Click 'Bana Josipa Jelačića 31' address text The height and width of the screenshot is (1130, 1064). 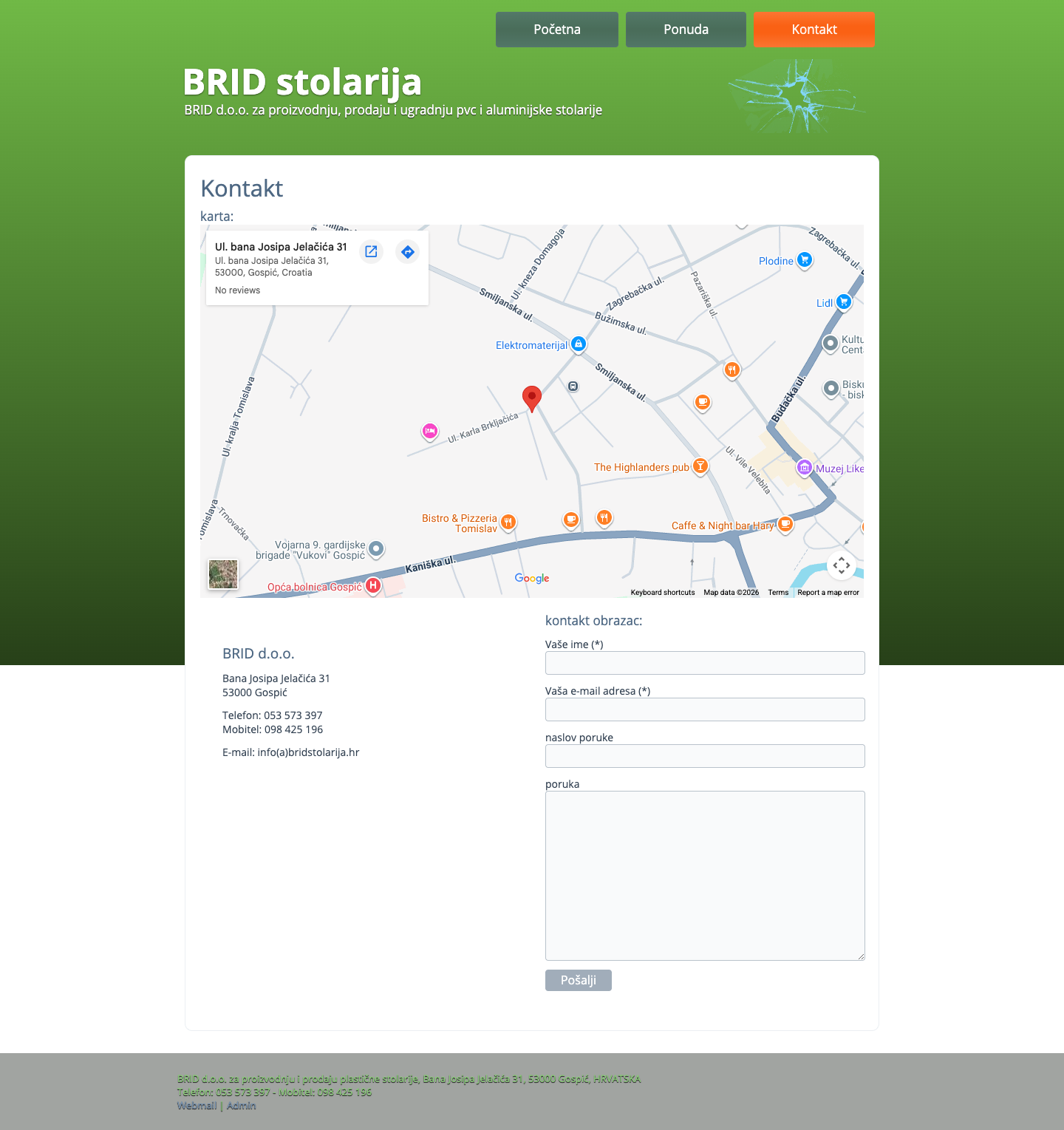tap(276, 678)
